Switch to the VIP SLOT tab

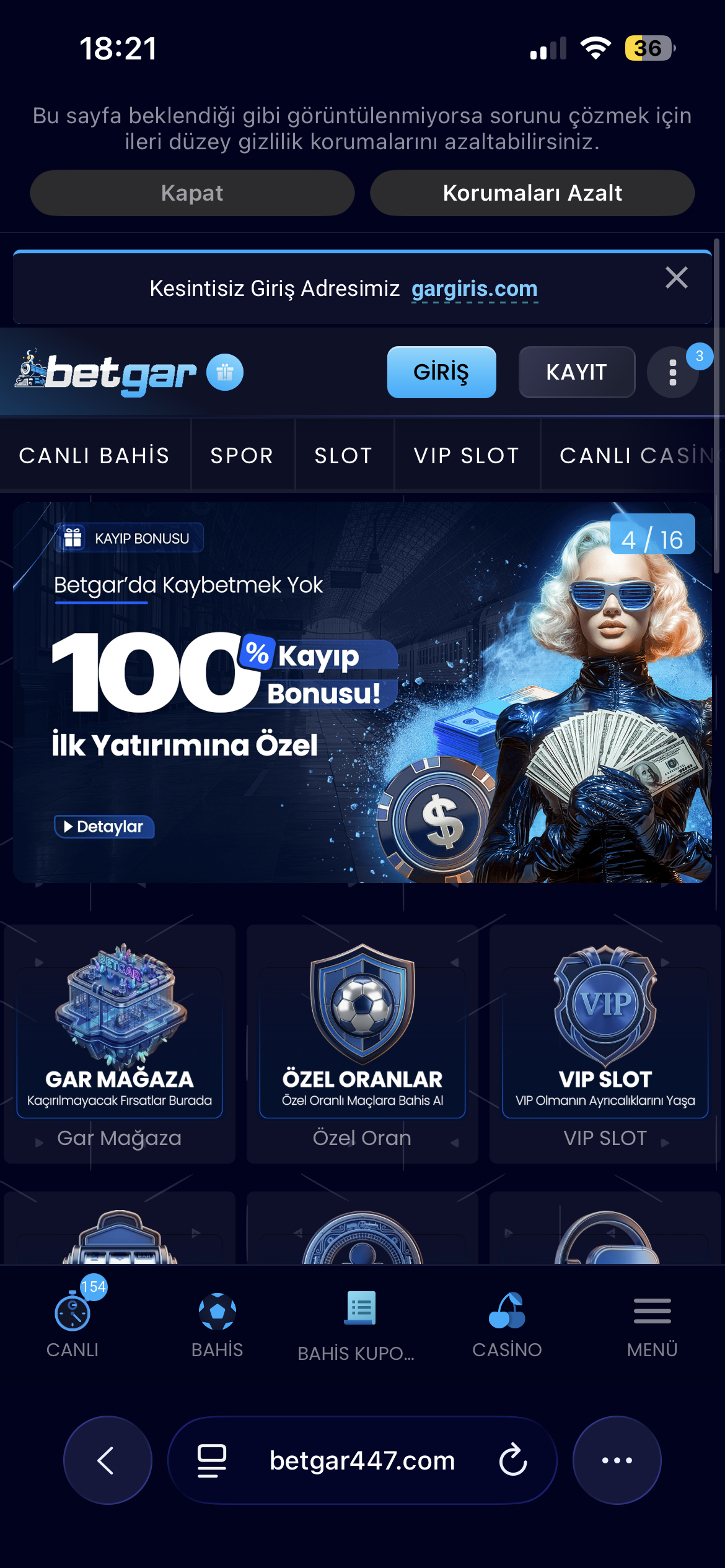tap(467, 455)
